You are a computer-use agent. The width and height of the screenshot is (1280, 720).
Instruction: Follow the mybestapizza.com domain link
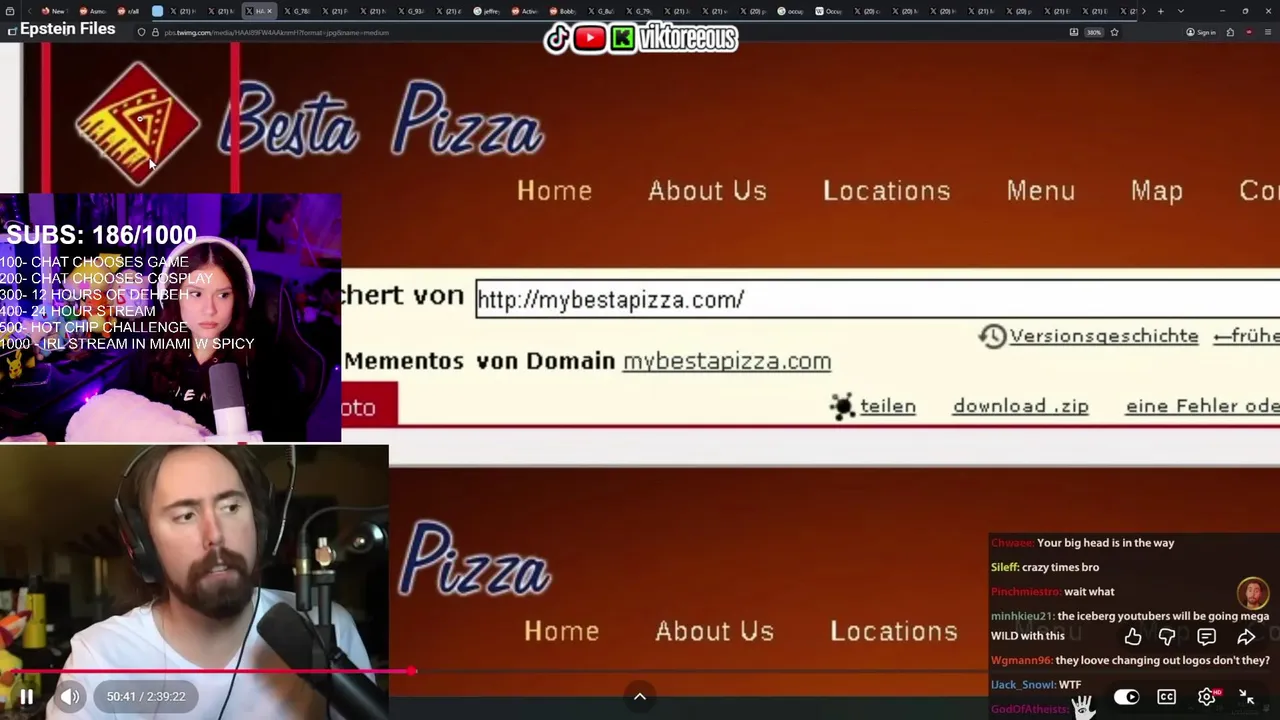pyautogui.click(x=727, y=361)
